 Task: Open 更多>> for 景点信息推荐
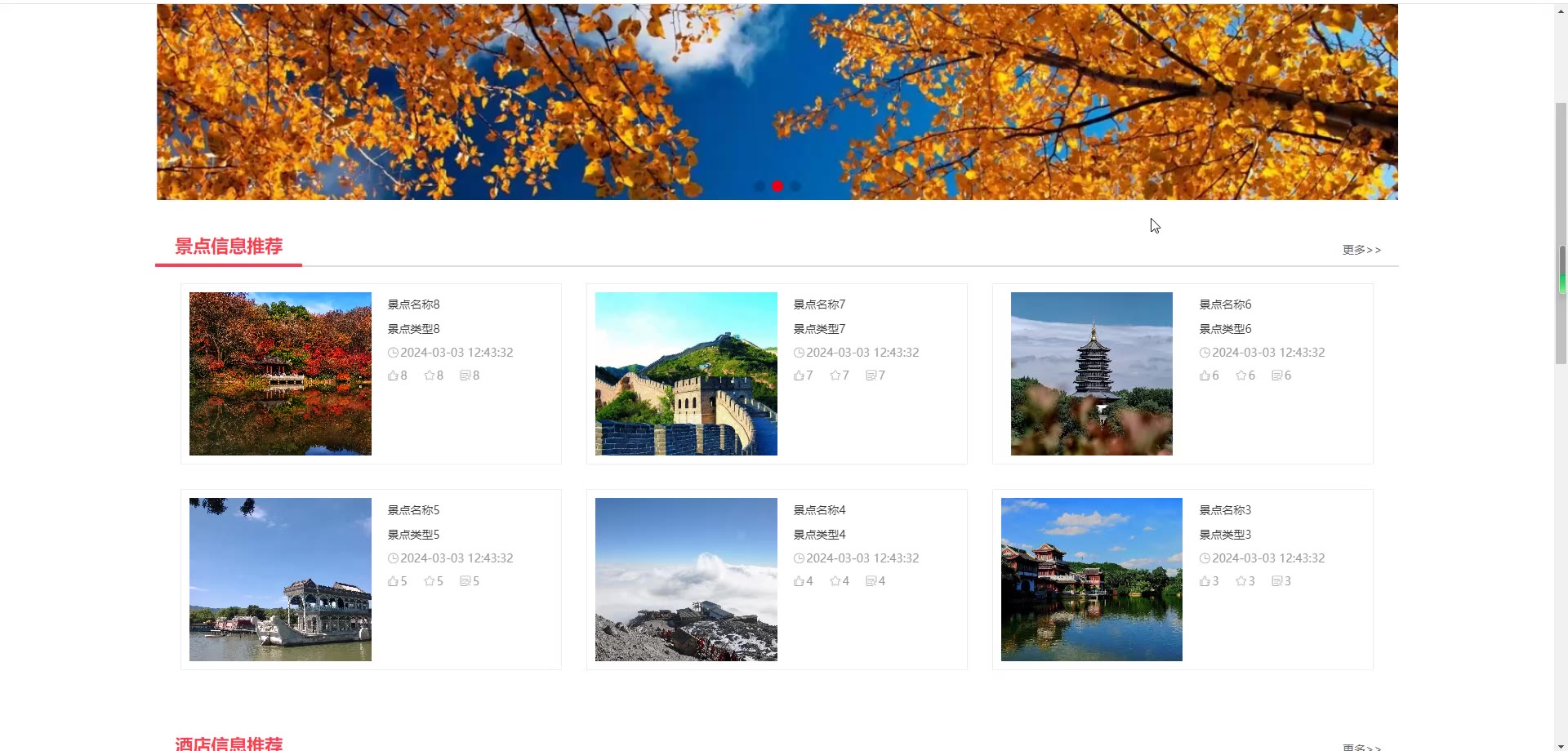pos(1361,250)
